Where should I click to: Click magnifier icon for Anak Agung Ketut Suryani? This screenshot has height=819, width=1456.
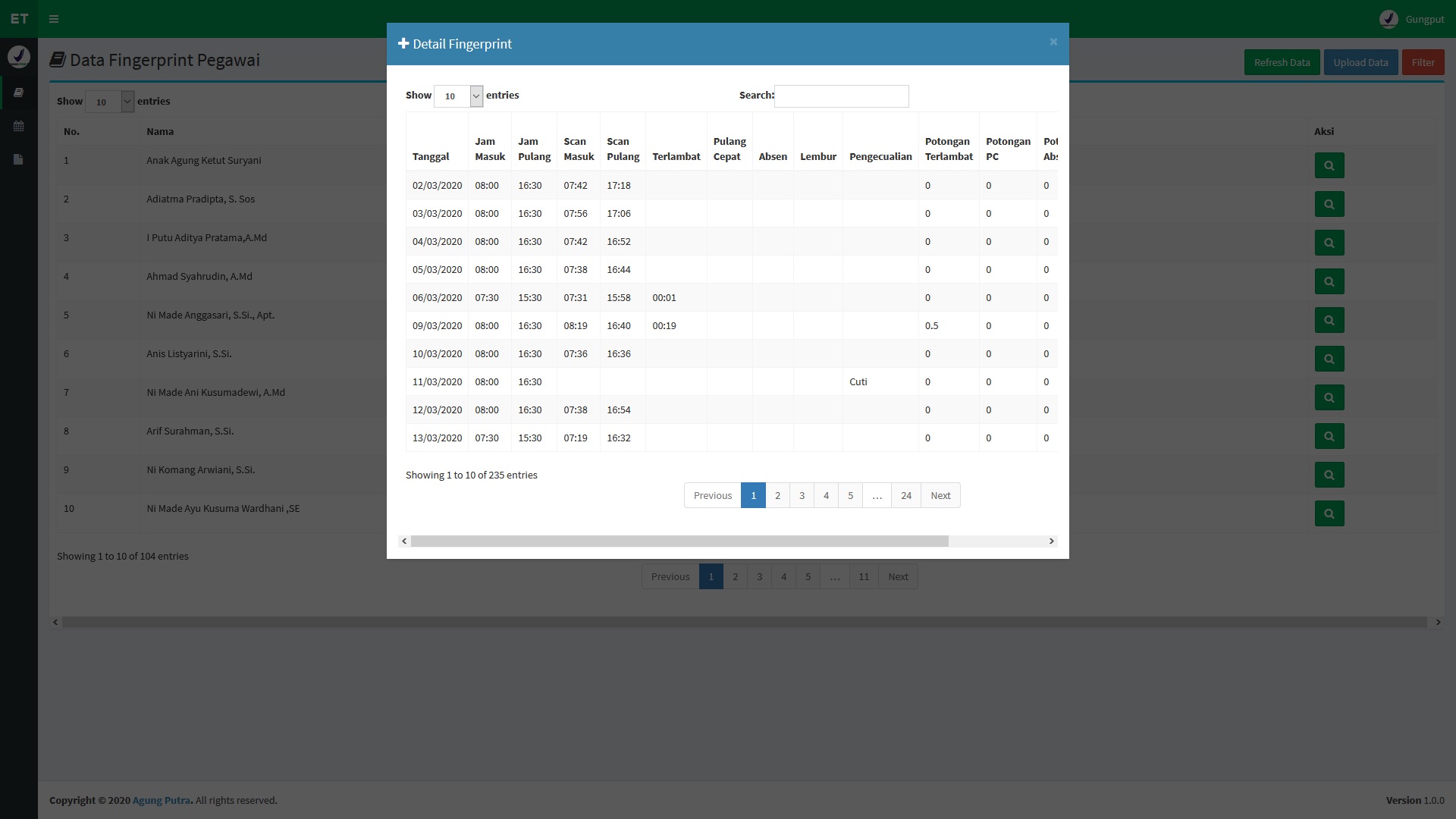pyautogui.click(x=1329, y=165)
